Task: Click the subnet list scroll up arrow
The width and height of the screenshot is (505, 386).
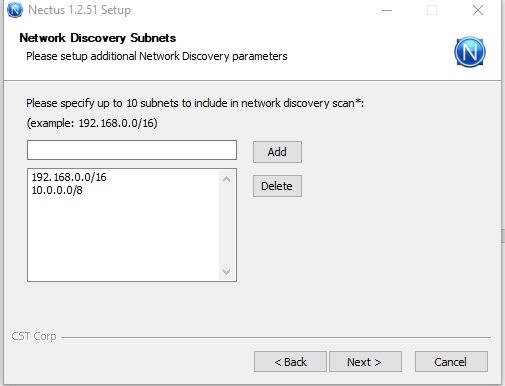Action: click(x=227, y=179)
